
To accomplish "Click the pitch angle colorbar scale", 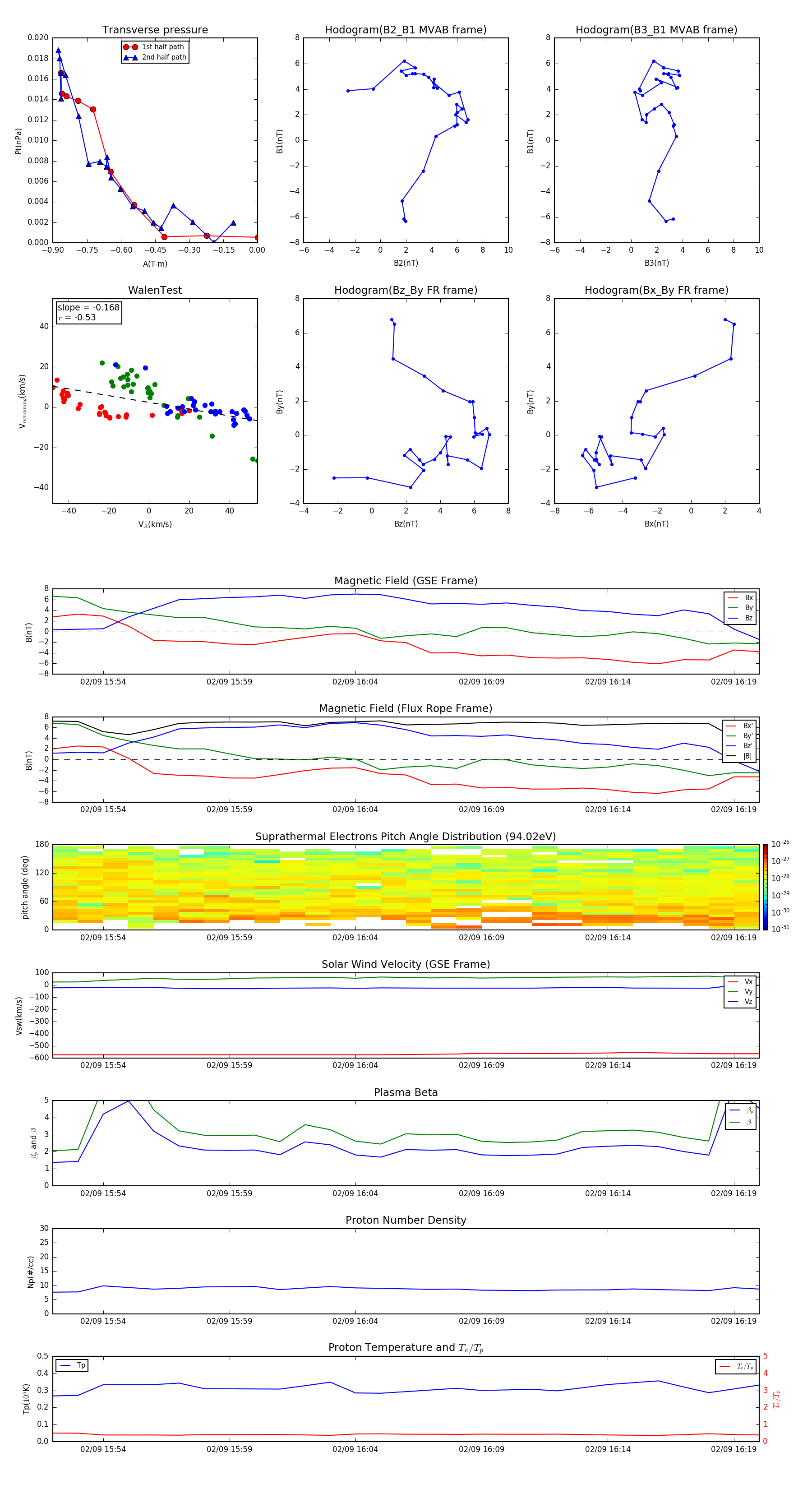I will (x=765, y=887).
